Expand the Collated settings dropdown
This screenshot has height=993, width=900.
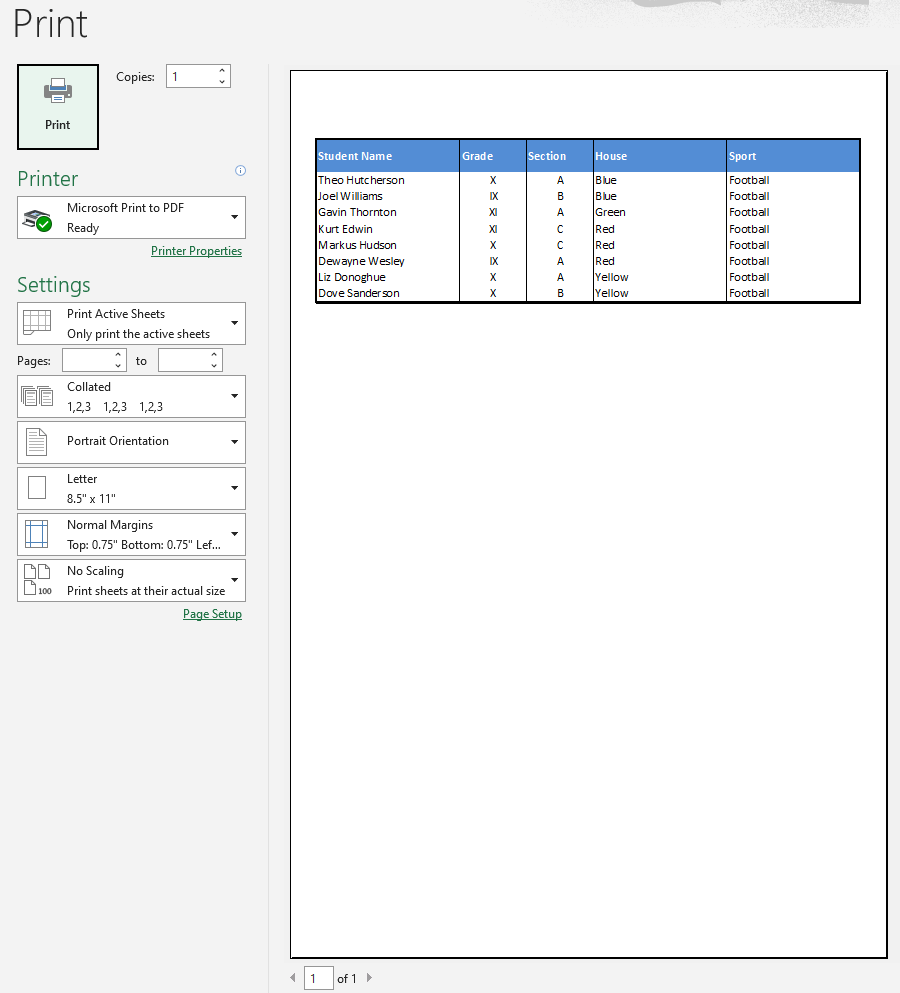pos(236,395)
